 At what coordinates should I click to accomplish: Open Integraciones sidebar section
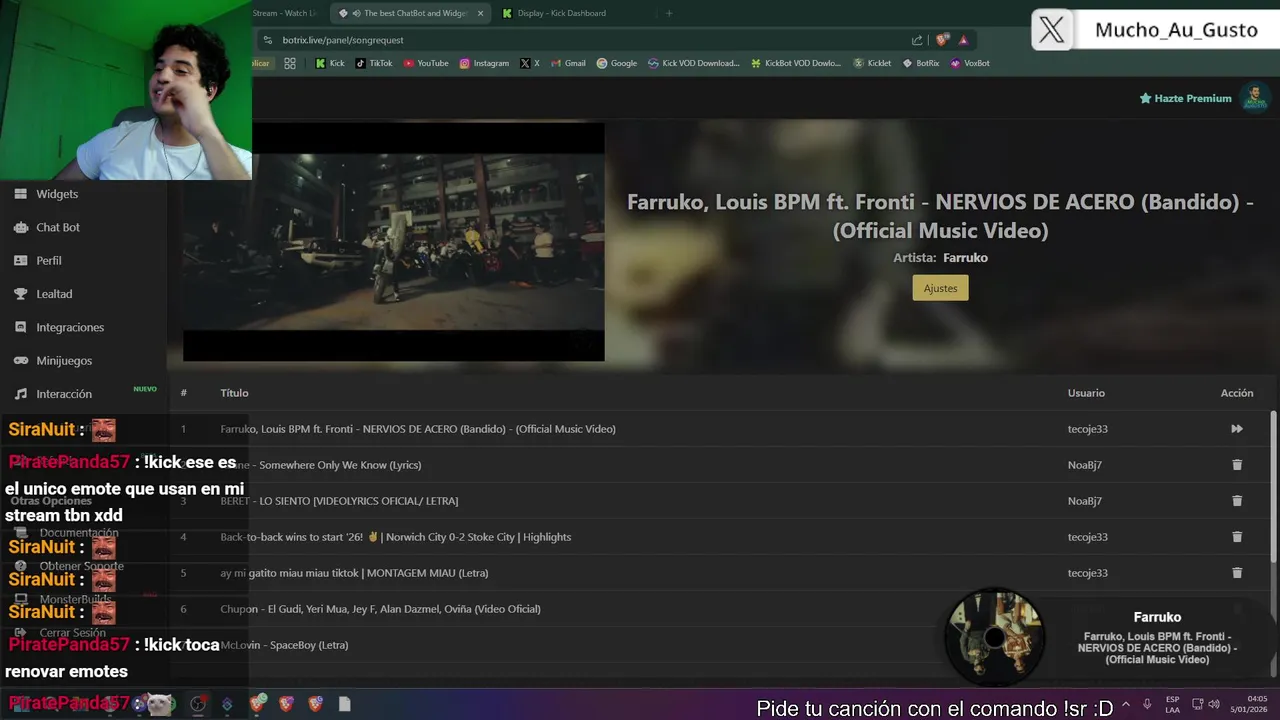tap(70, 327)
